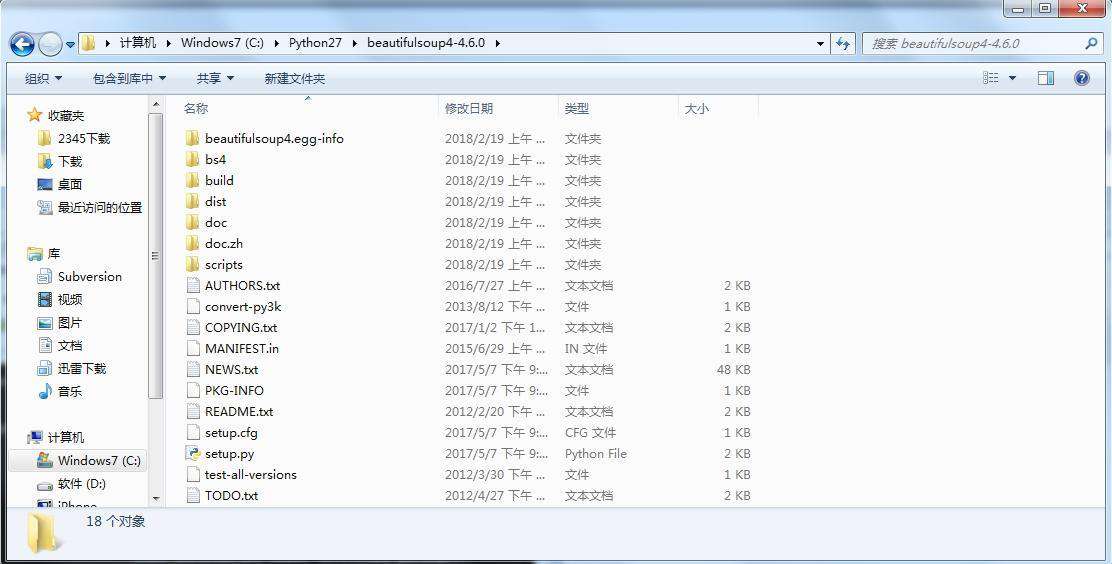1112x564 pixels.
Task: Select TODO.txt file name
Action: coord(231,495)
